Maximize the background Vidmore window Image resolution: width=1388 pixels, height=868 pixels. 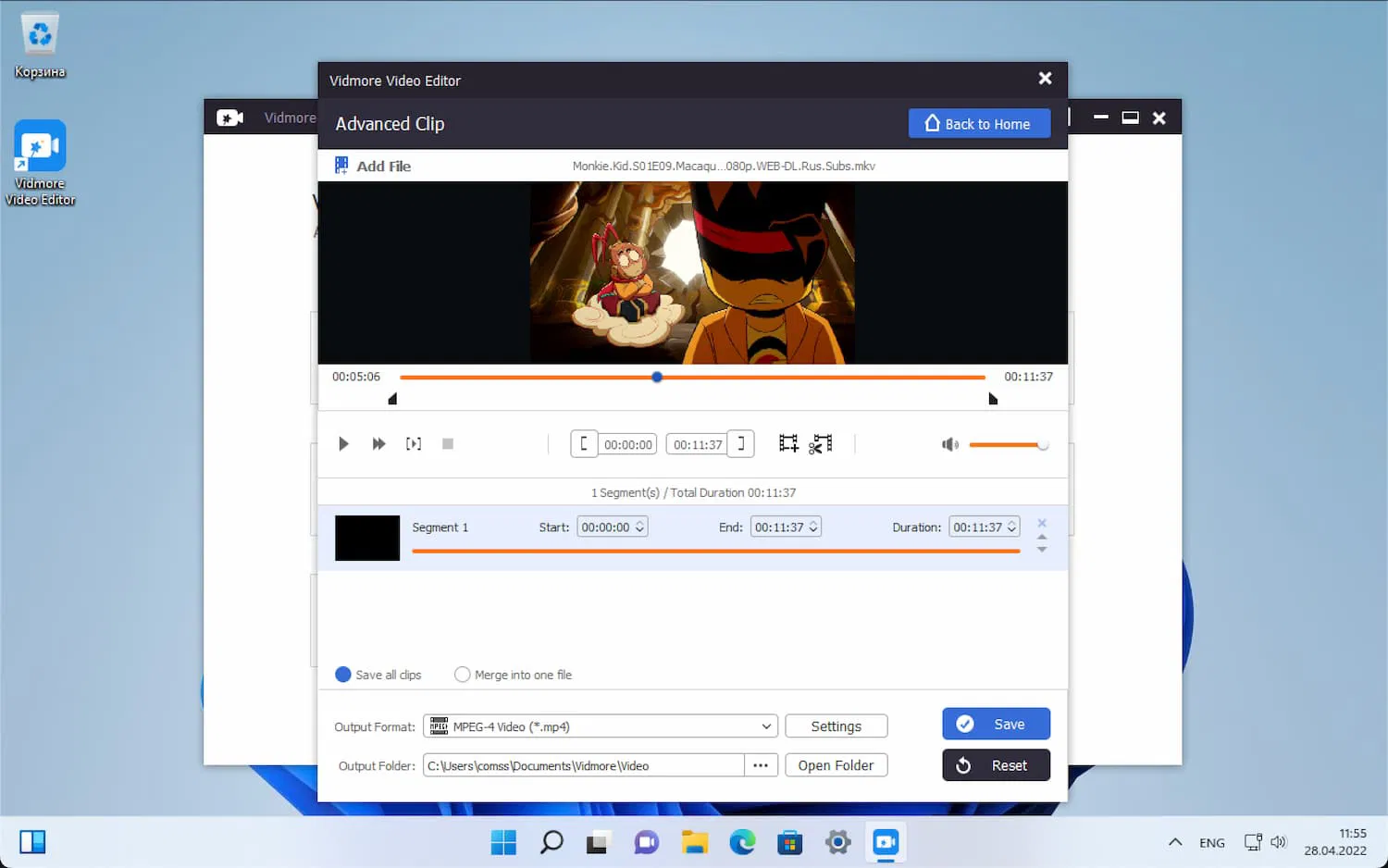pos(1130,118)
